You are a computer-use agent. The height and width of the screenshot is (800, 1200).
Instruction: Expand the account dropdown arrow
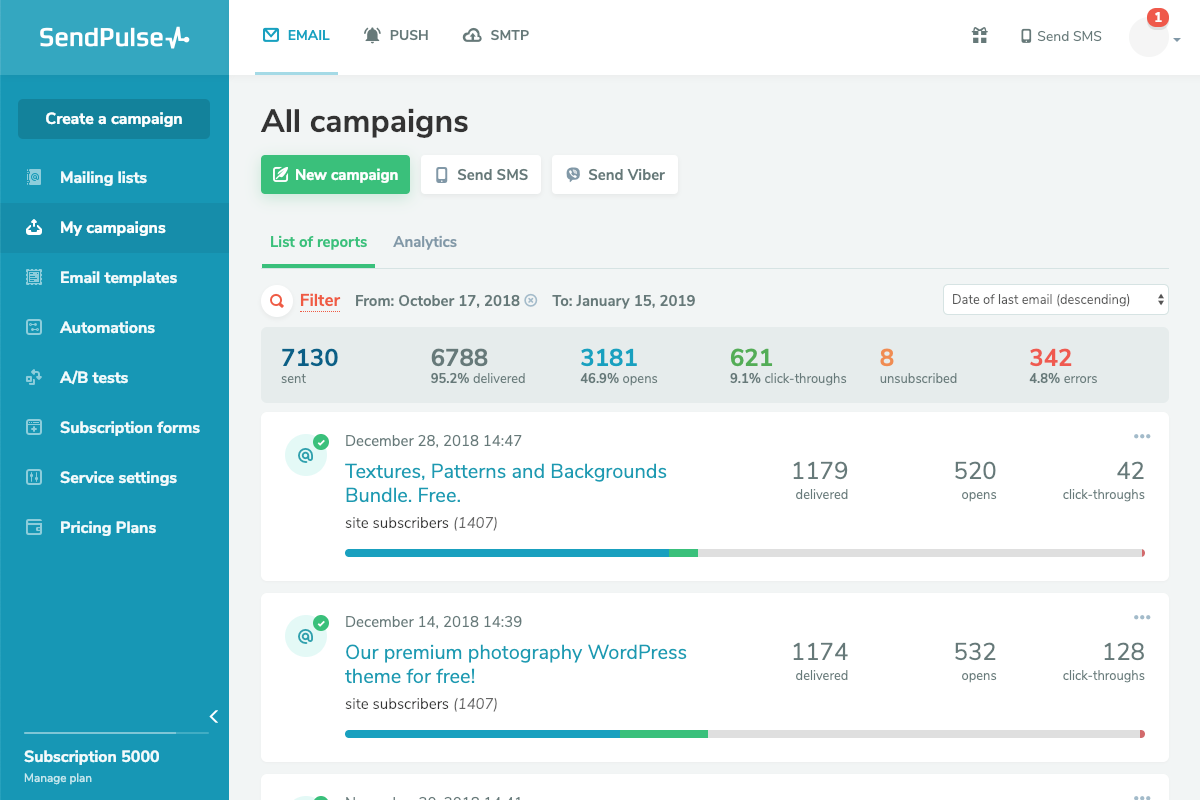pos(1177,40)
